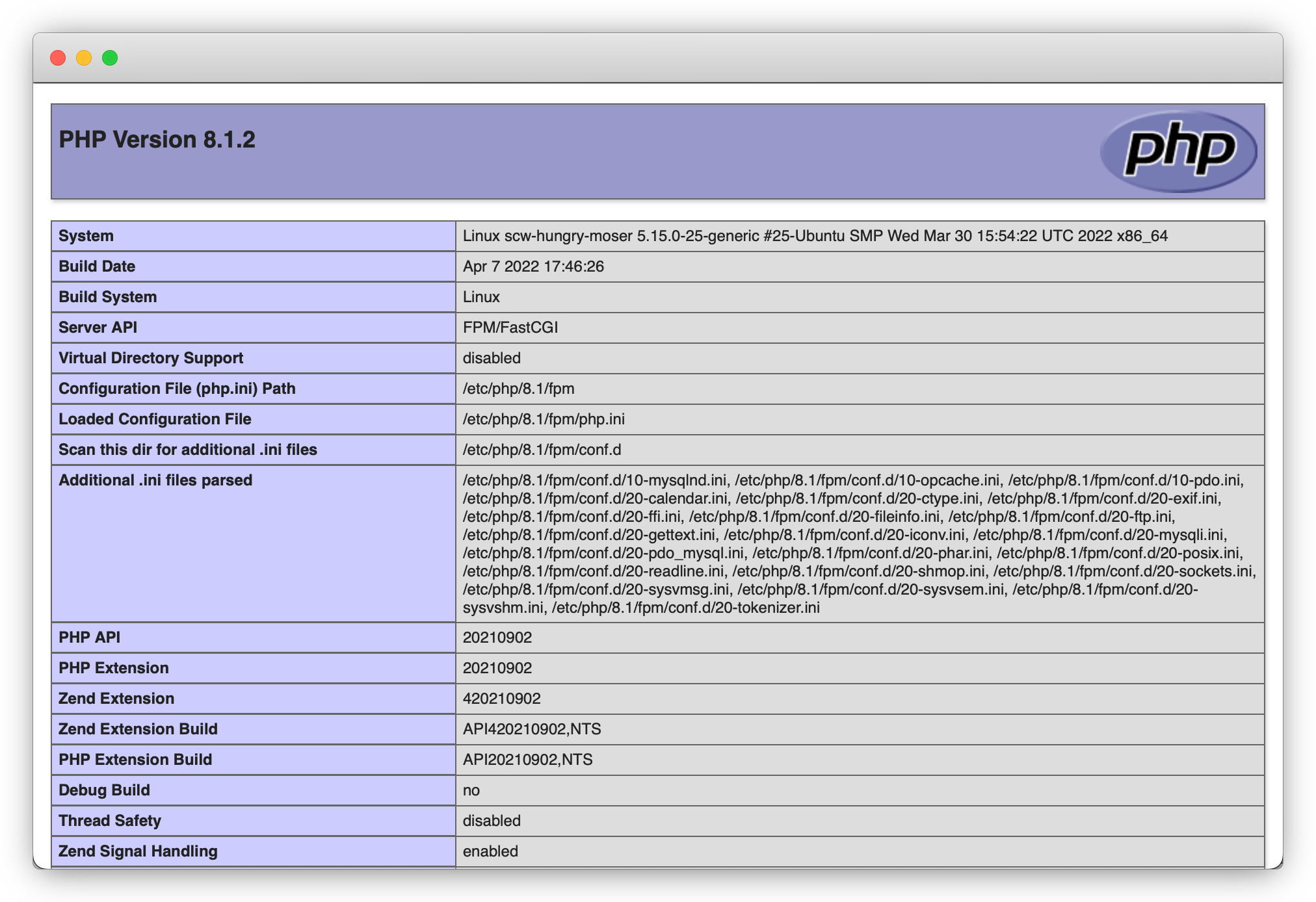Click the Scan this dir label
1316x902 pixels.
coord(188,450)
